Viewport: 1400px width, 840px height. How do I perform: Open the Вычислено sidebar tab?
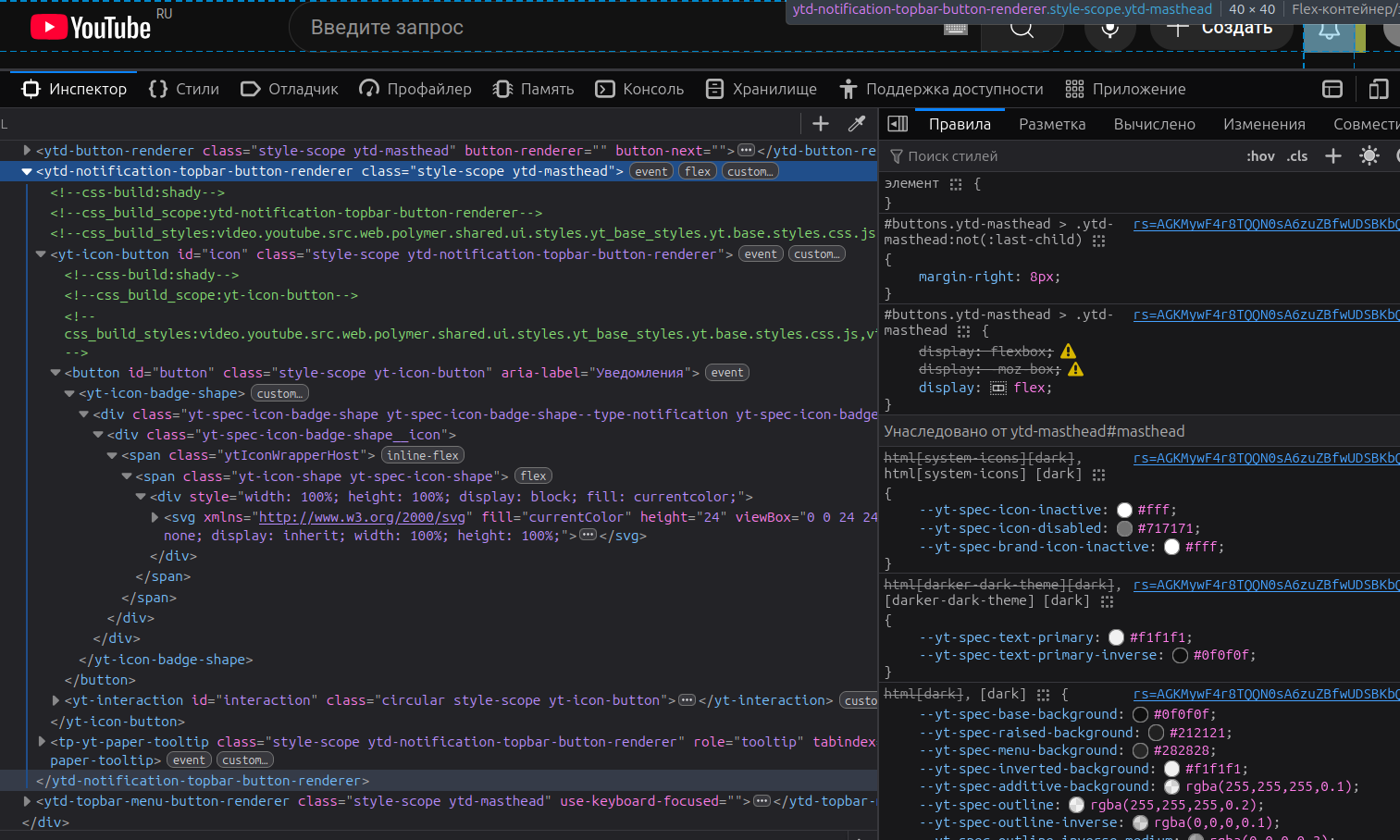coord(1154,124)
